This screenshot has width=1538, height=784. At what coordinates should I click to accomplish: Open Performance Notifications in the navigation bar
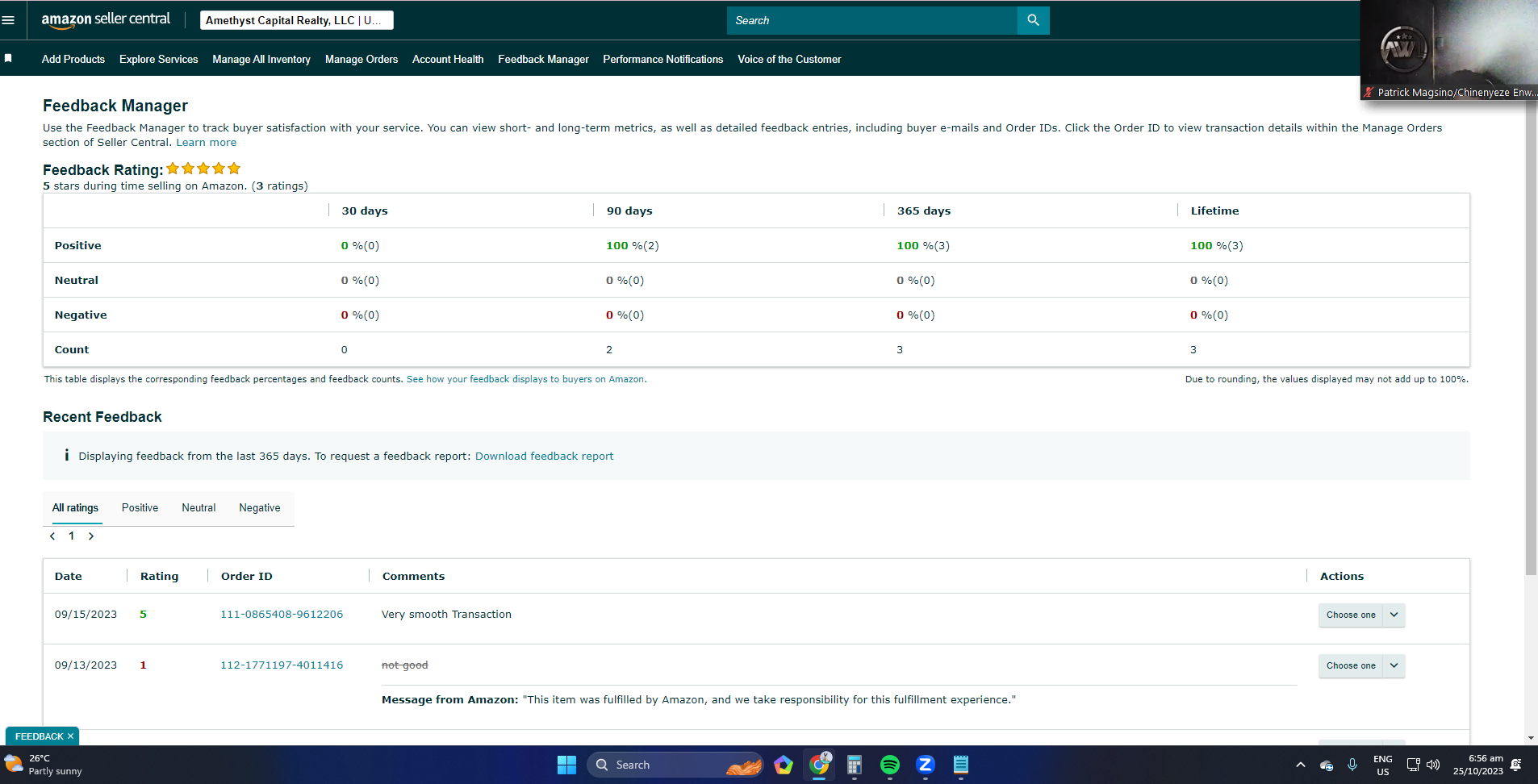pos(663,59)
